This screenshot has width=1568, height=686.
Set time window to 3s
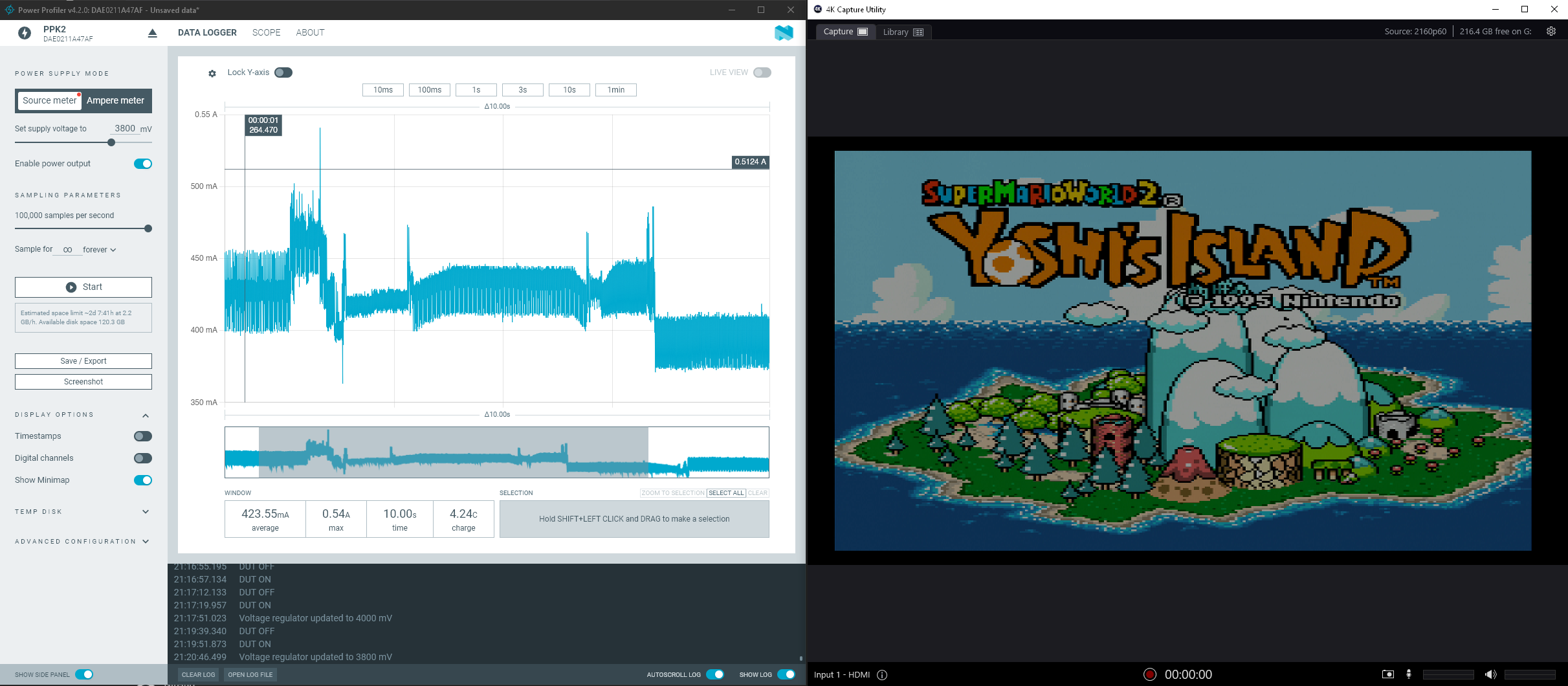pyautogui.click(x=523, y=90)
